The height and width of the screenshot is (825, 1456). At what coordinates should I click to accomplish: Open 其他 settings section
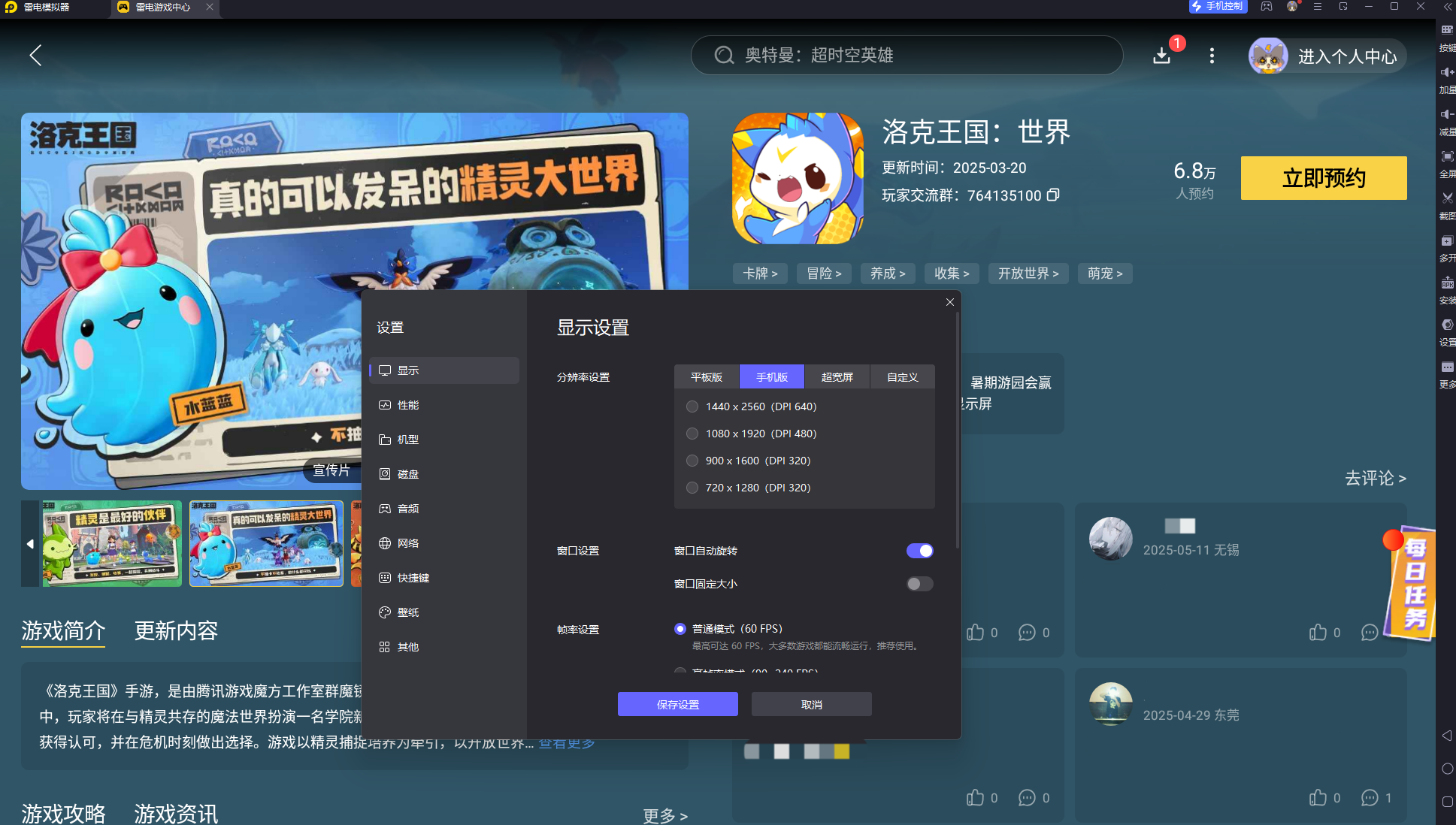click(444, 647)
